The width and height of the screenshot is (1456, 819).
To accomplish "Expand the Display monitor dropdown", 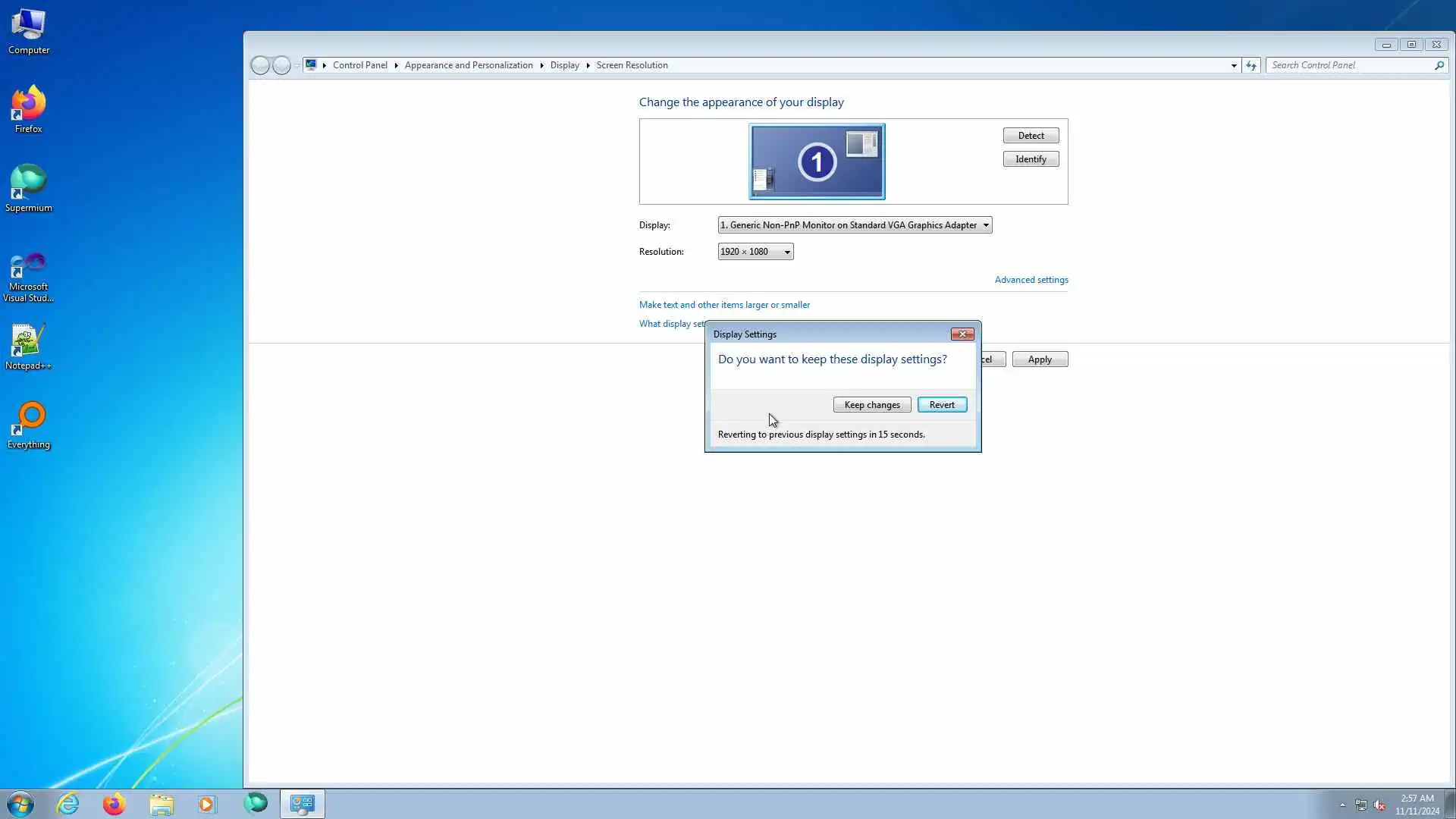I will pyautogui.click(x=985, y=225).
